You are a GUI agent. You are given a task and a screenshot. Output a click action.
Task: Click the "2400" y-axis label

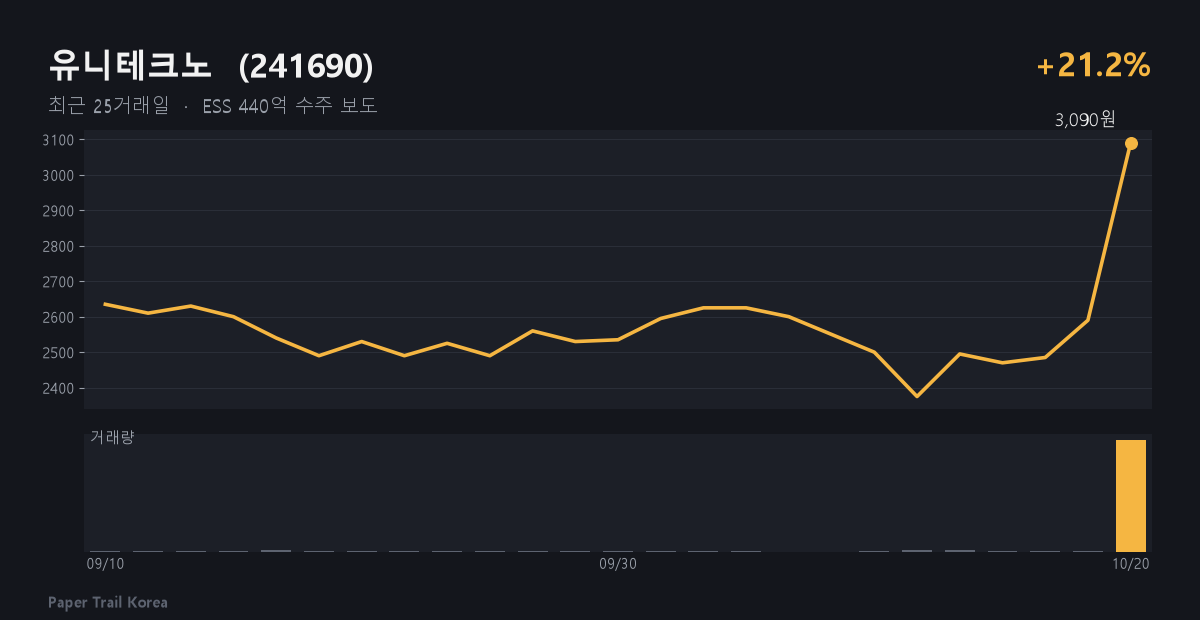pos(58,388)
